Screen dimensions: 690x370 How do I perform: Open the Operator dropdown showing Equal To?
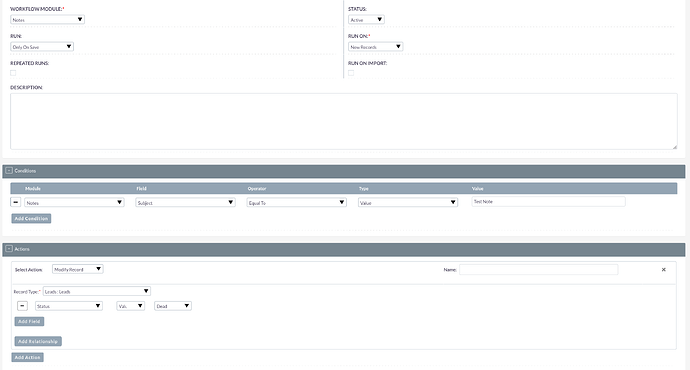(x=297, y=202)
